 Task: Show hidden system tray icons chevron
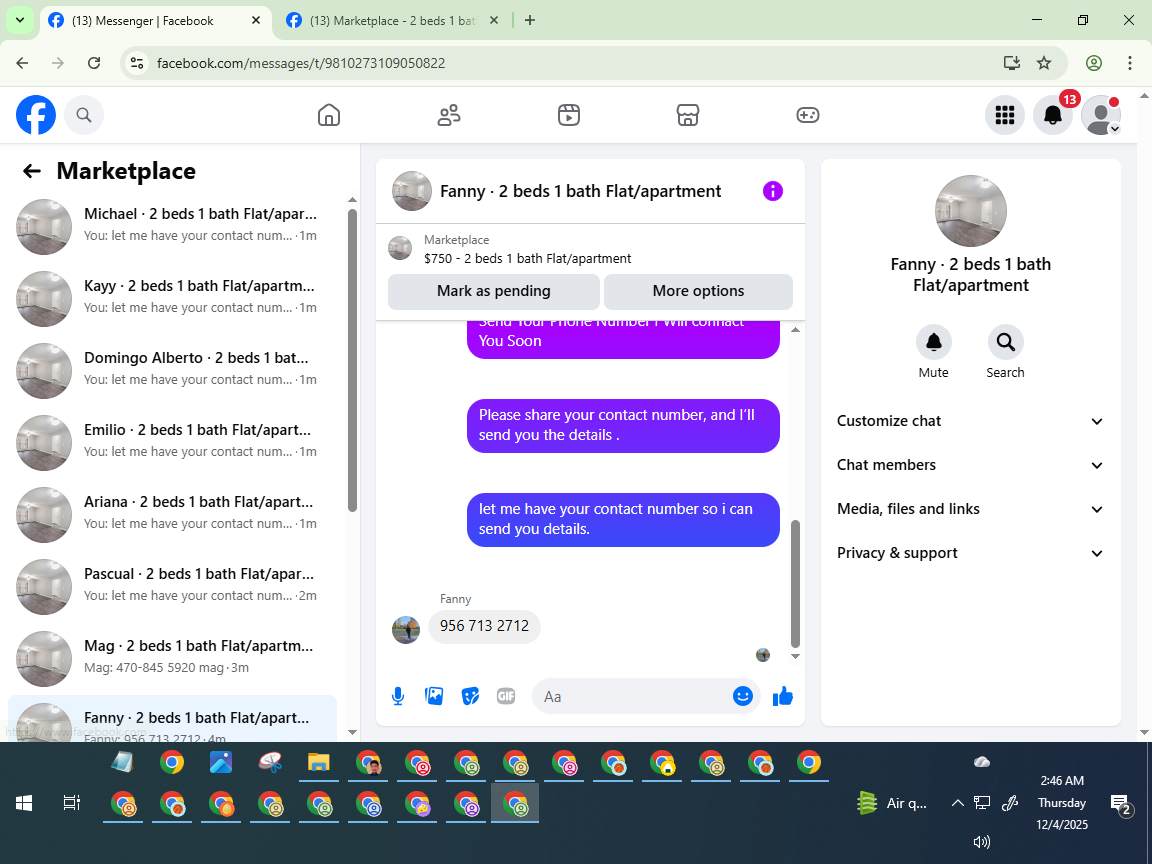point(957,803)
